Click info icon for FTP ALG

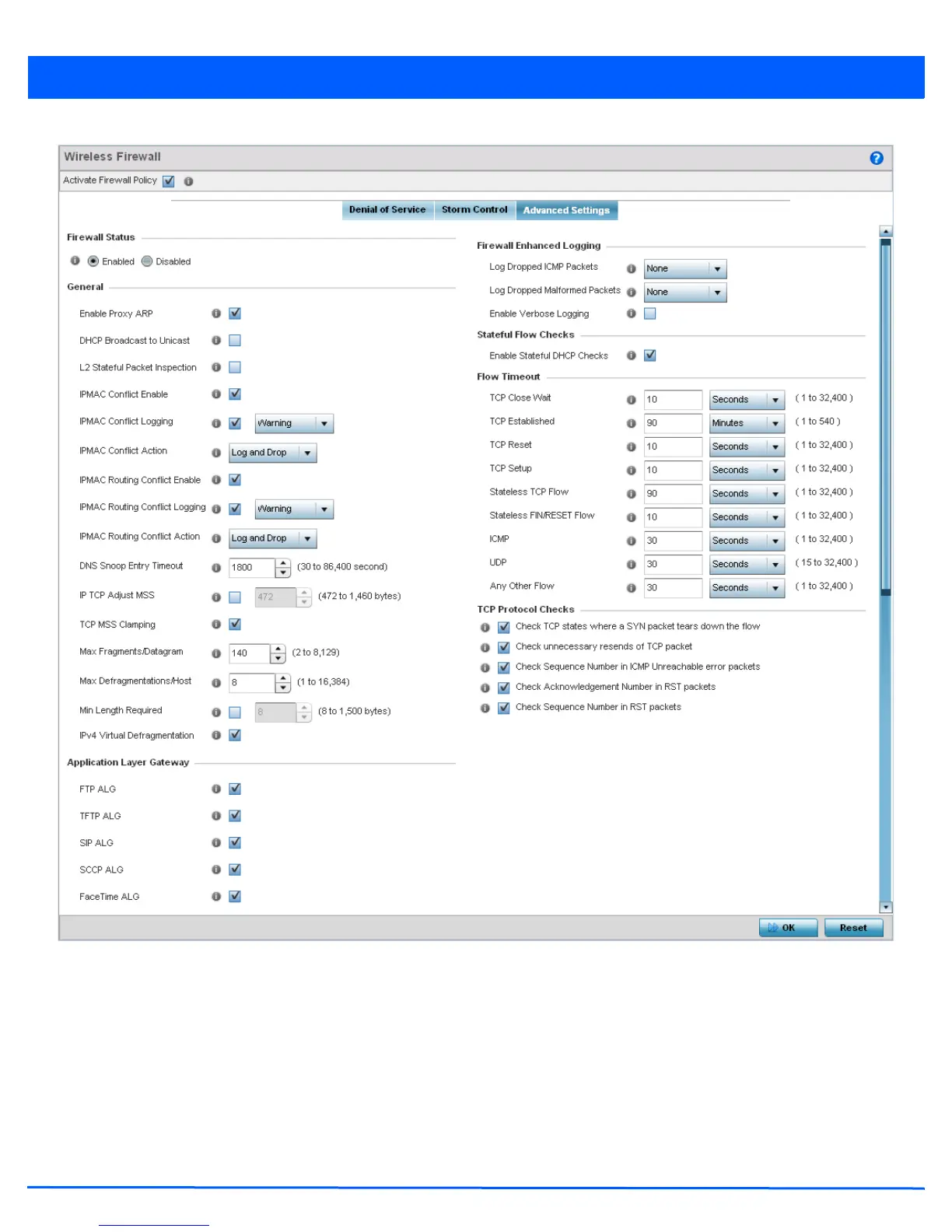216,789
